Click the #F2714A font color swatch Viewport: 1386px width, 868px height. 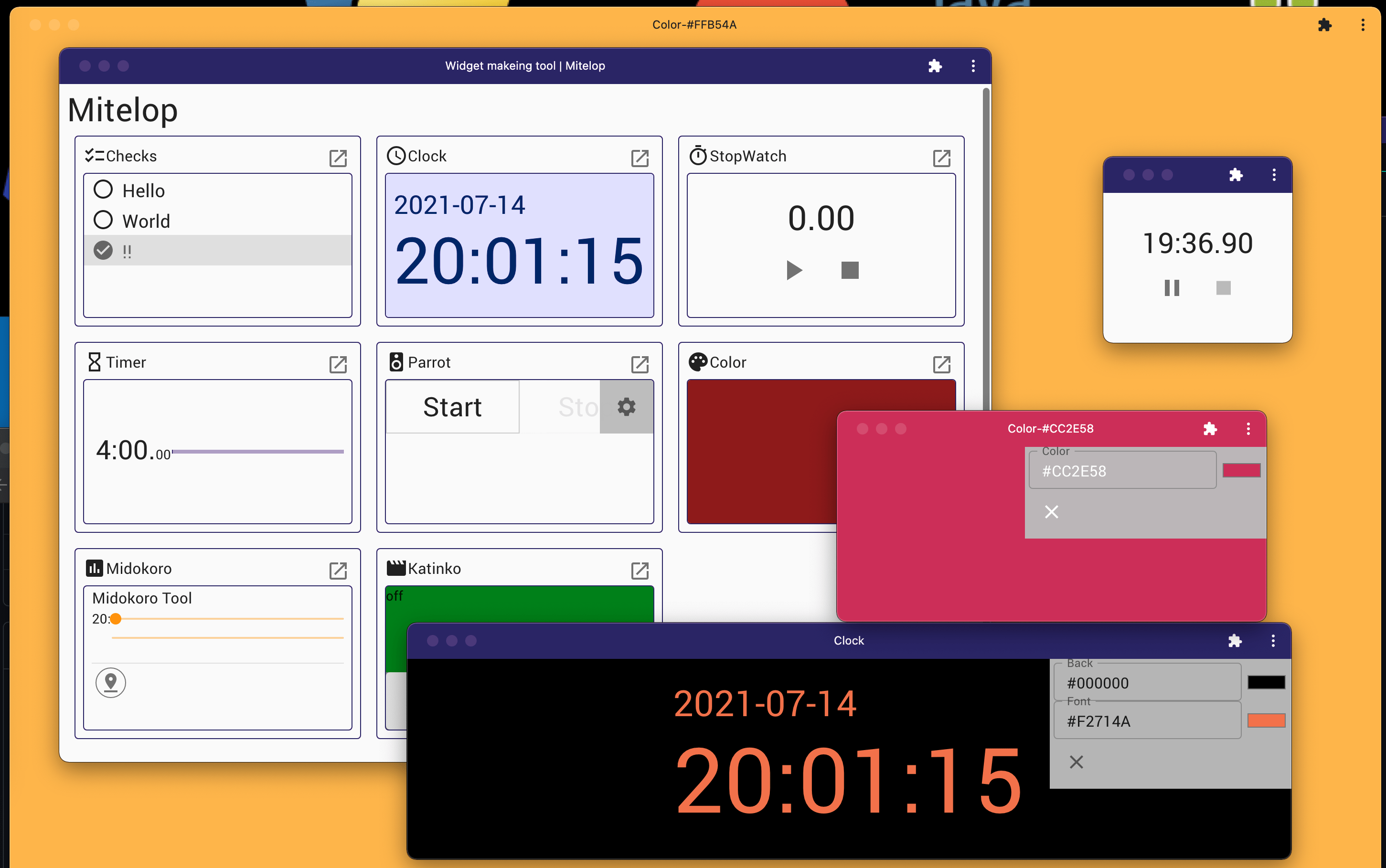click(x=1266, y=720)
